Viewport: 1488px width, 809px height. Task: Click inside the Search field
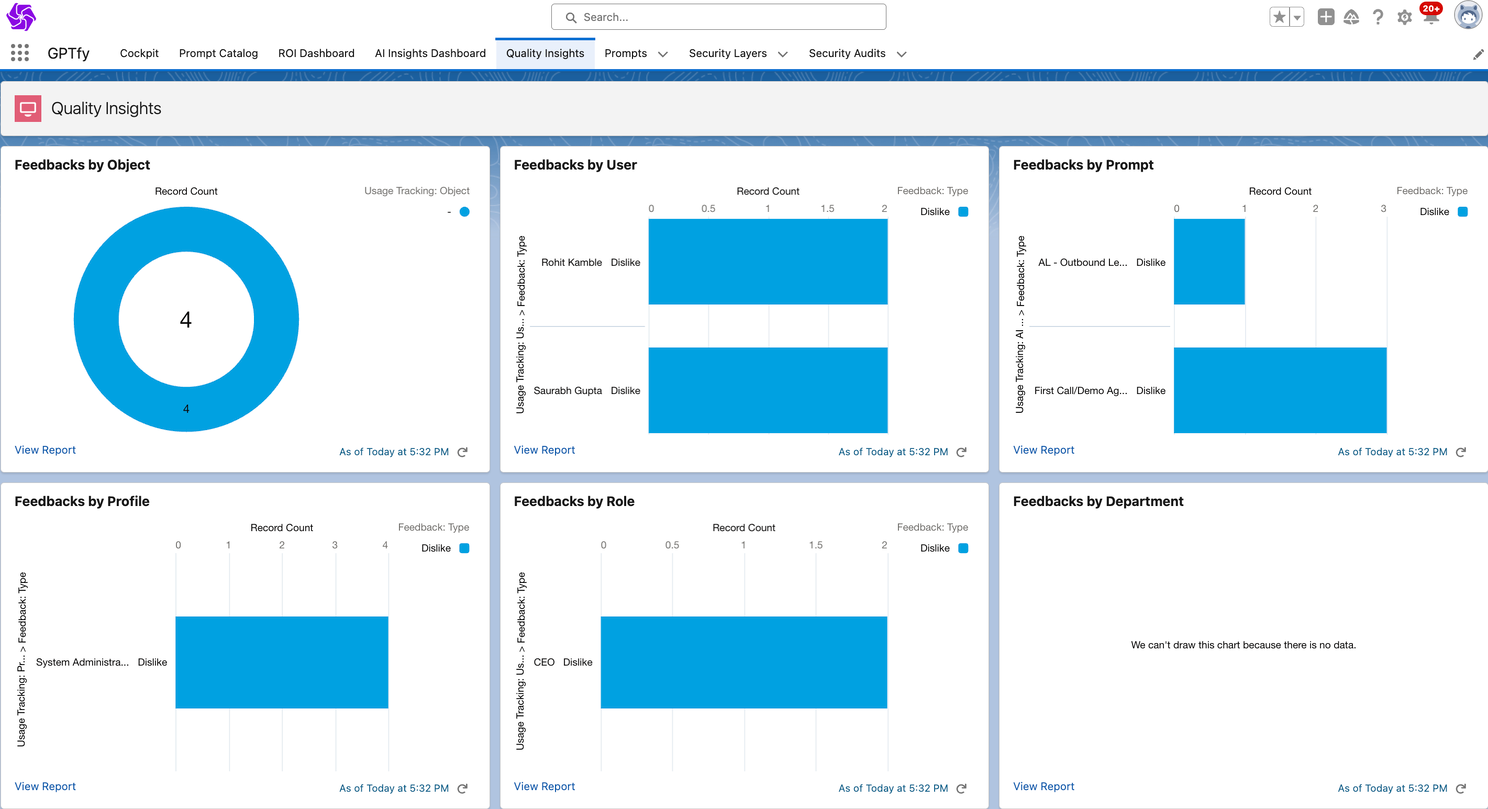point(718,17)
